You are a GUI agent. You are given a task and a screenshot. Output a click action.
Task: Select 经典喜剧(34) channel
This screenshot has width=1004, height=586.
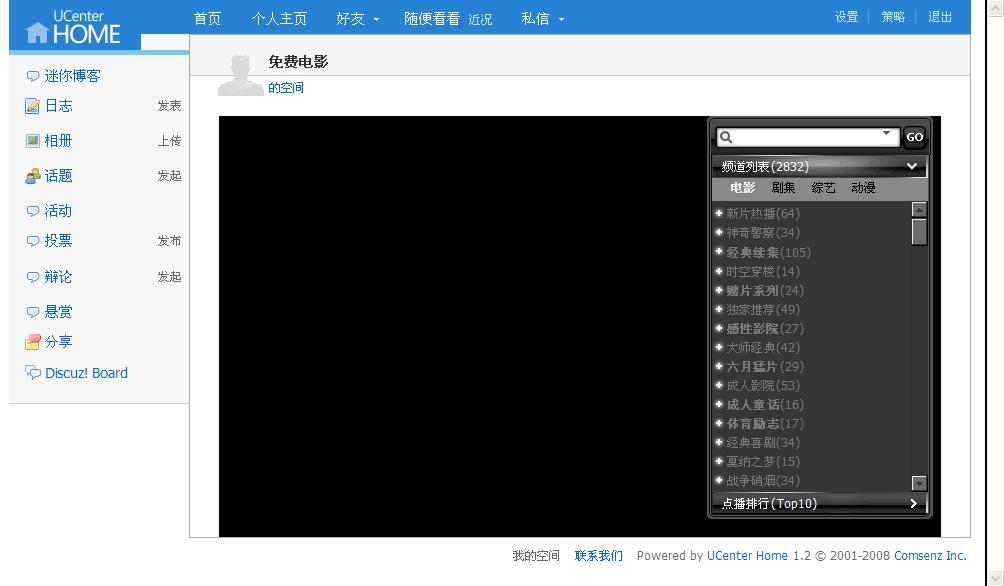pos(763,443)
